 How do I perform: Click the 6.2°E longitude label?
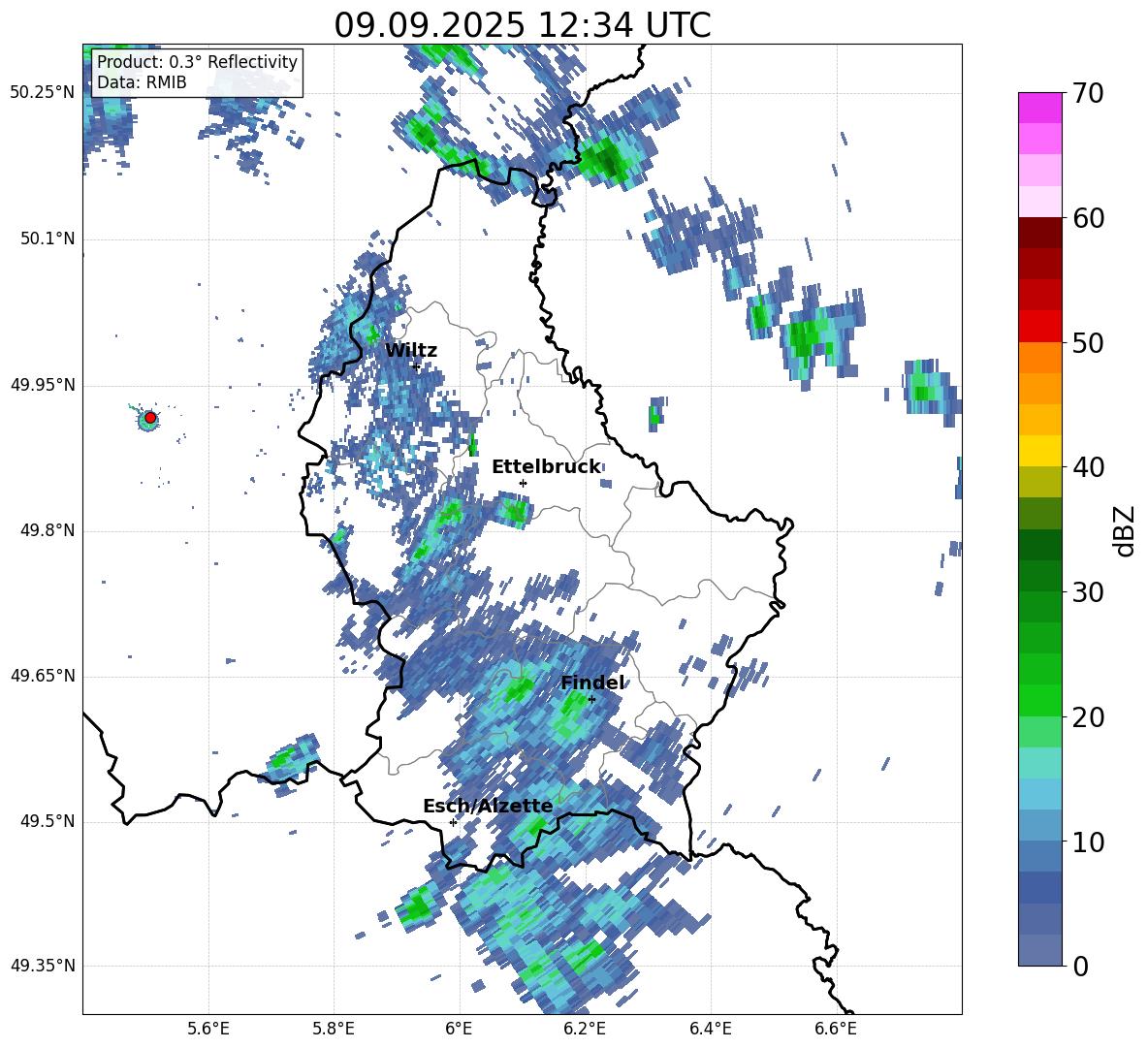[585, 1029]
